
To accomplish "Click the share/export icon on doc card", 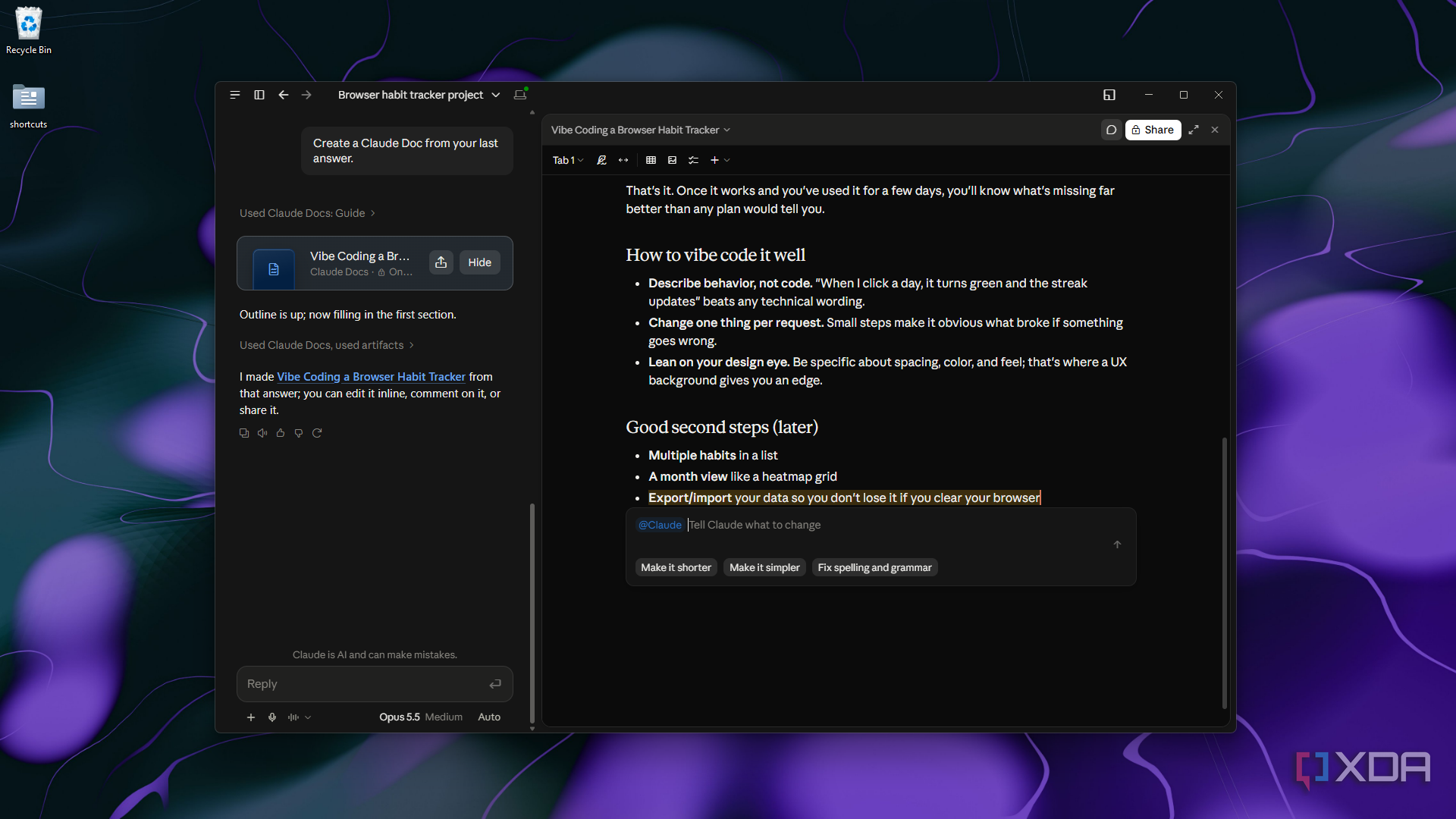I will [441, 262].
